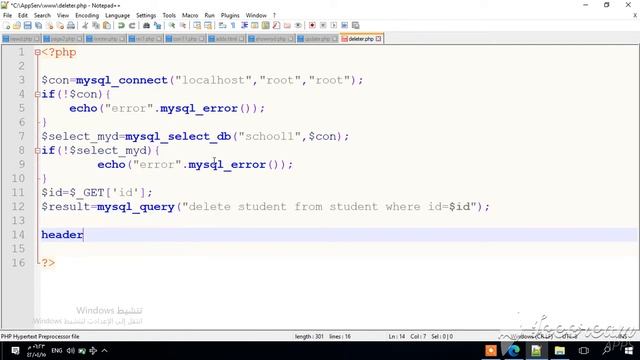Image resolution: width=640 pixels, height=360 pixels.
Task: Open Microsoft Edge from the taskbar
Action: [514, 350]
